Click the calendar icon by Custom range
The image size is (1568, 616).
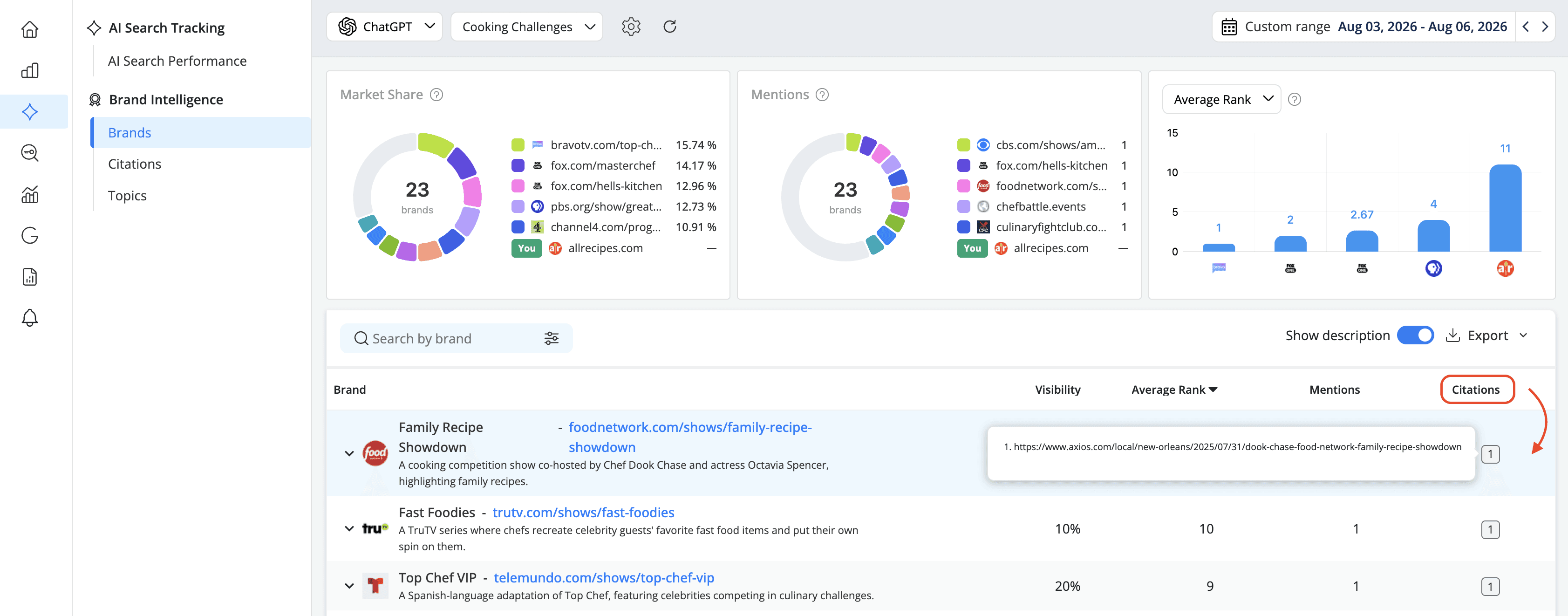coord(1229,27)
